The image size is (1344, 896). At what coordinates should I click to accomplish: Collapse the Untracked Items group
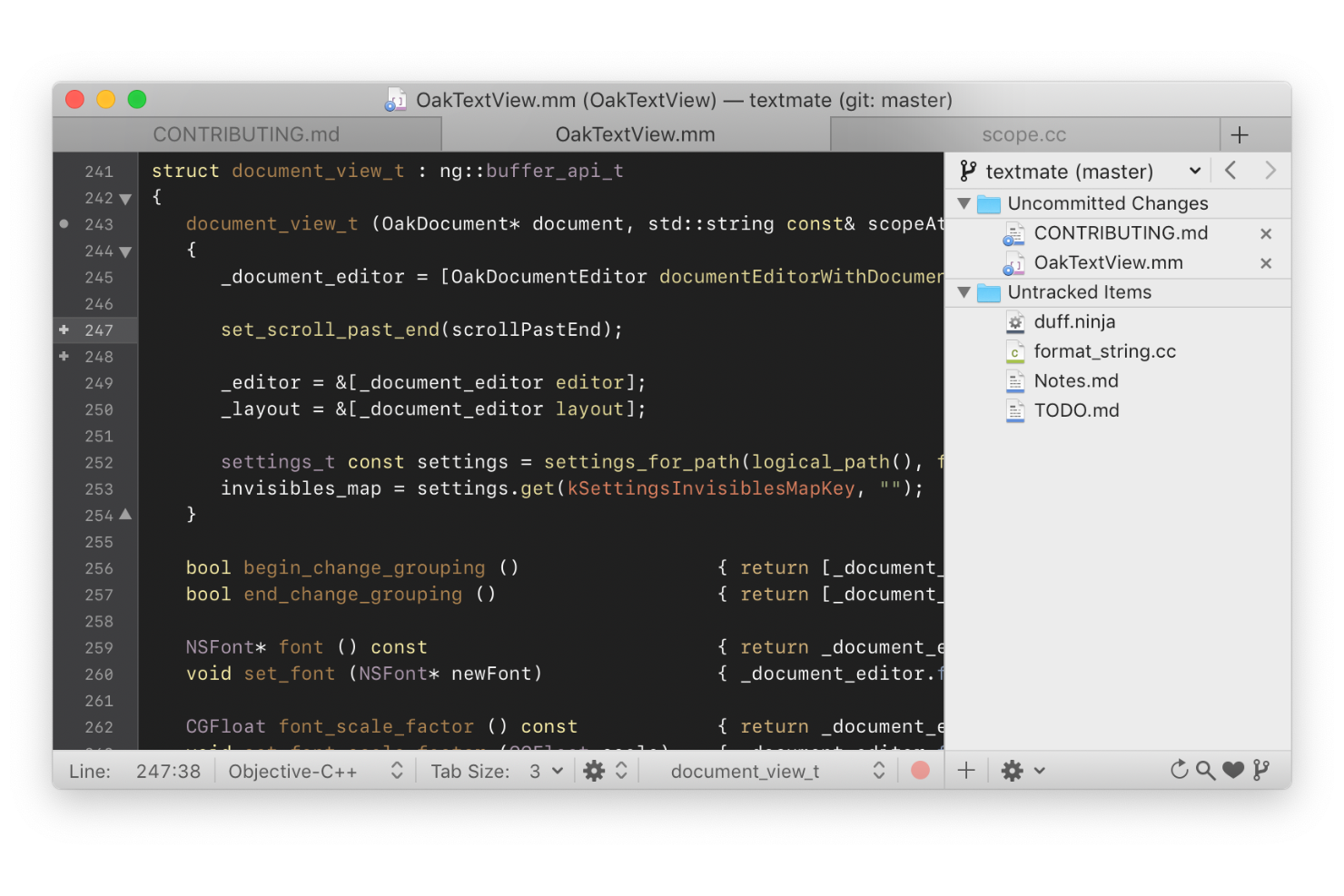pyautogui.click(x=964, y=292)
